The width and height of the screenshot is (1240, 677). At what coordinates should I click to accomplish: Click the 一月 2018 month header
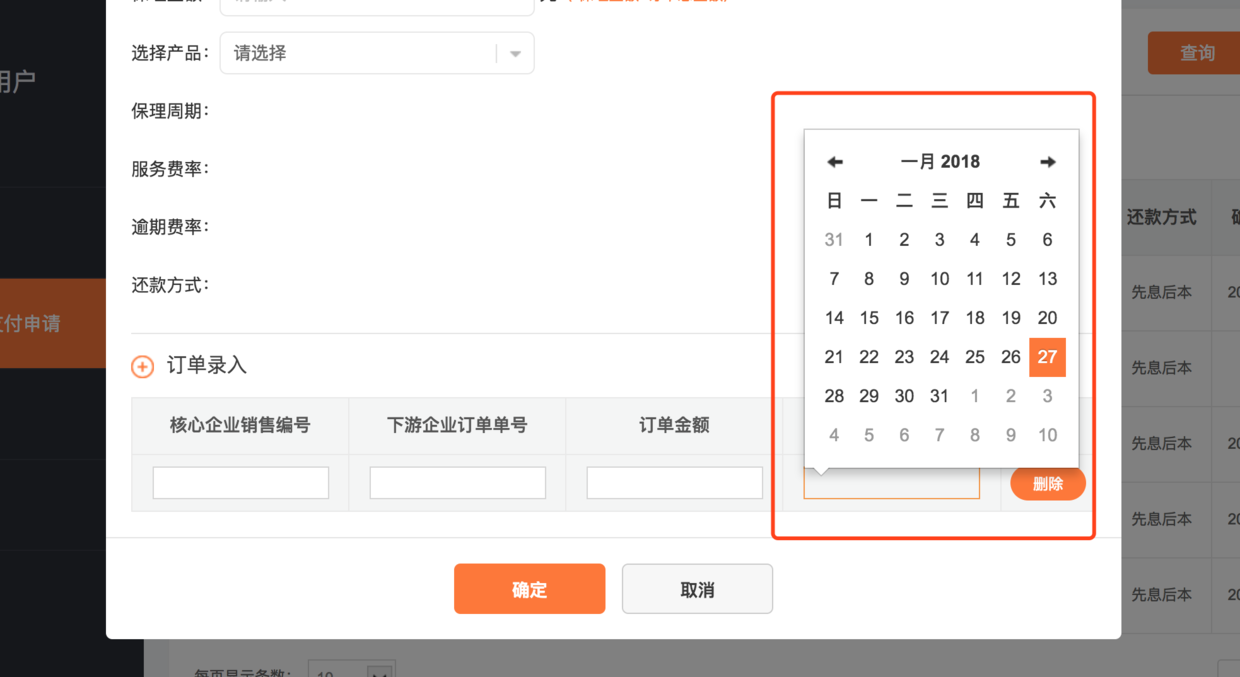940,161
